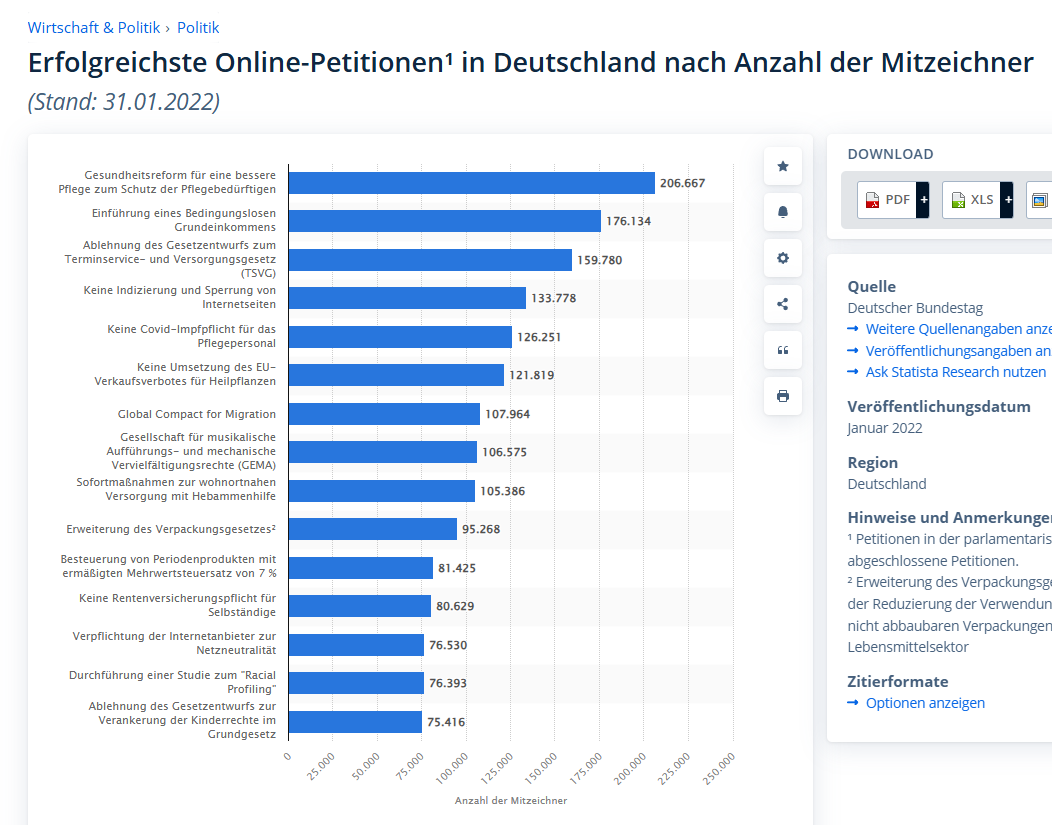
Task: Click the plus next to PDF
Action: [x=923, y=200]
